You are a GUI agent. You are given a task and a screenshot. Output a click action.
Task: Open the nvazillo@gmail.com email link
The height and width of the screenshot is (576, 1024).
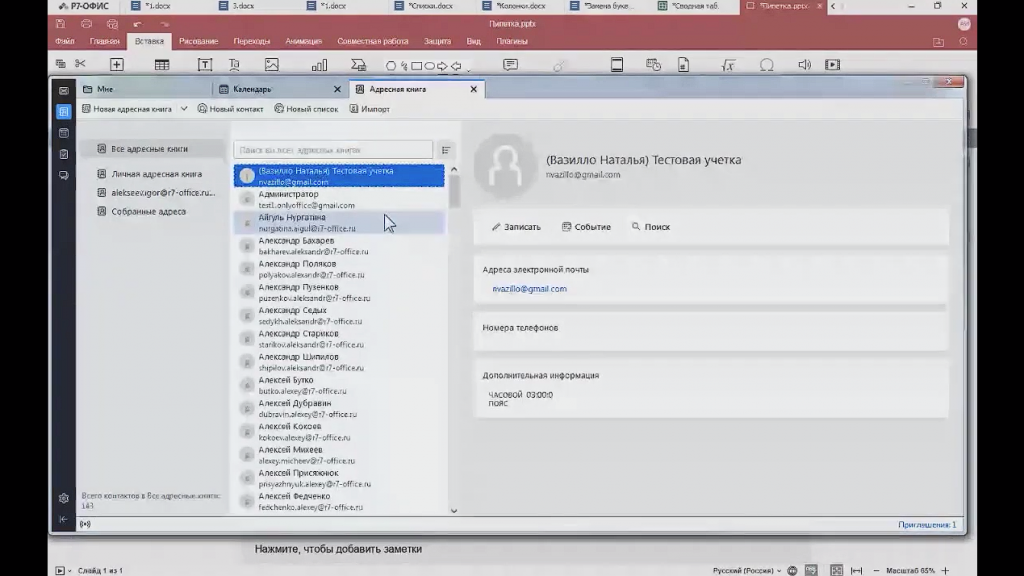(x=530, y=289)
